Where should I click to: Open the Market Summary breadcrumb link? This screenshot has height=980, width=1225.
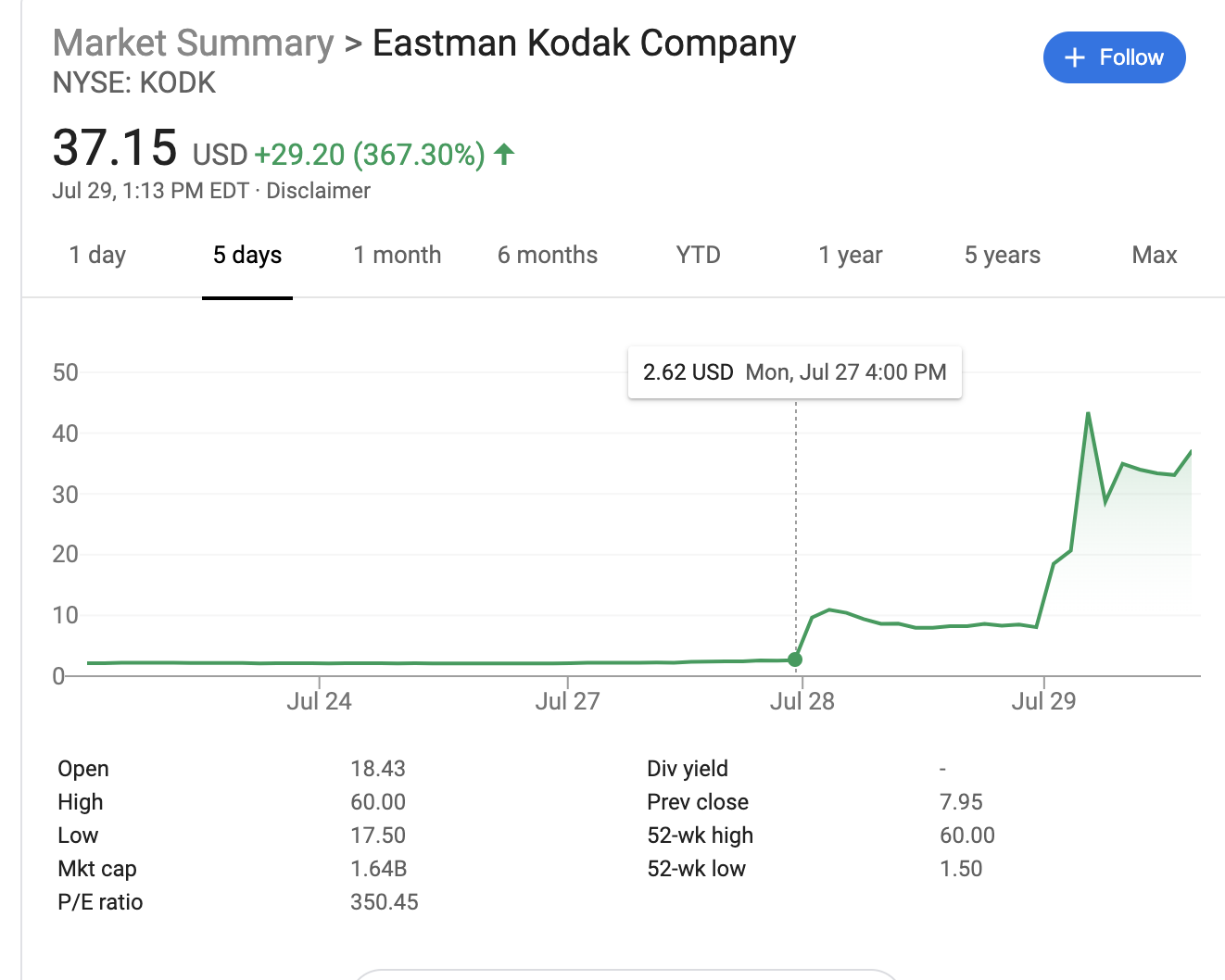tap(193, 44)
